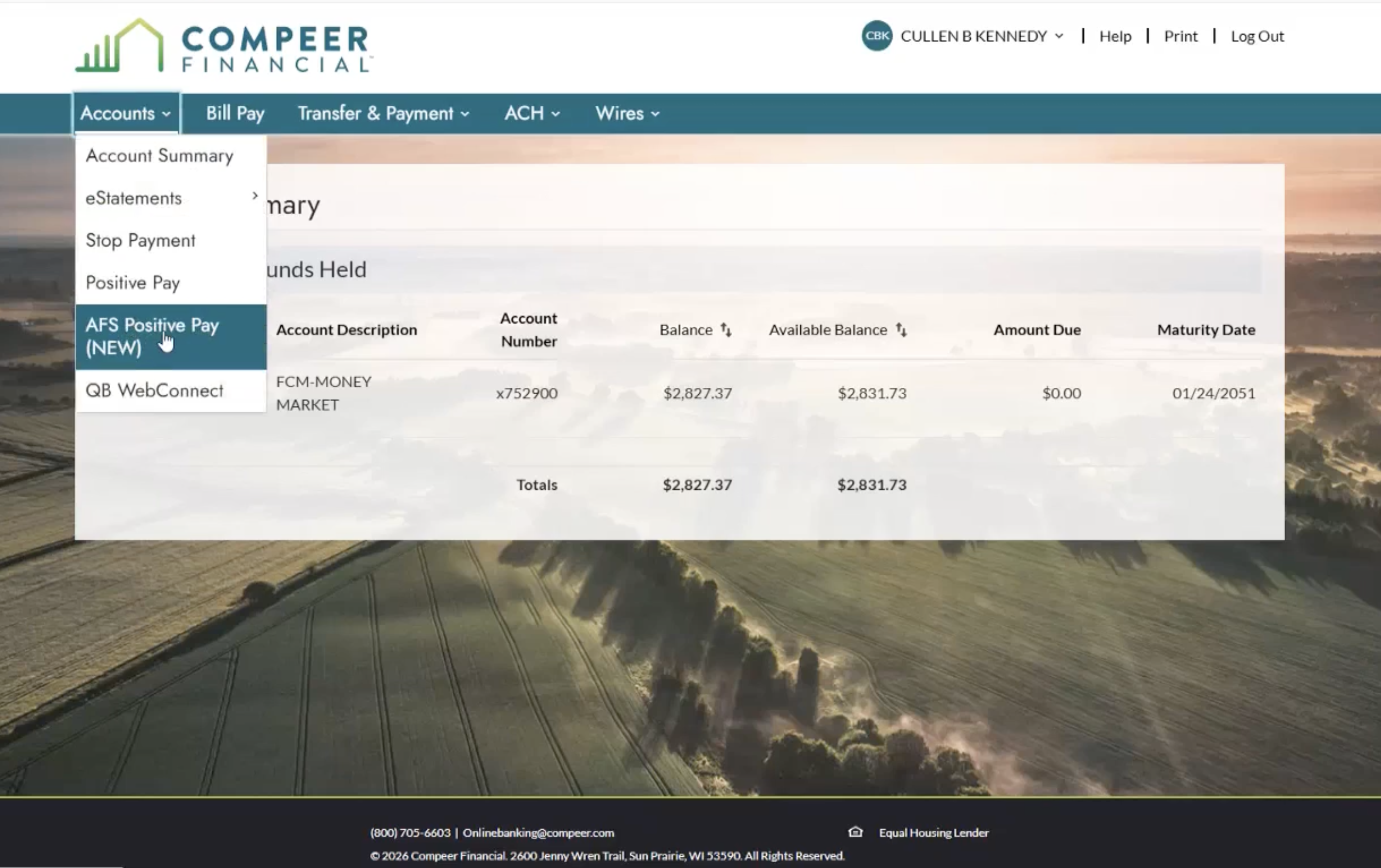Choose Stop Payment from Accounts menu
This screenshot has width=1381, height=868.
point(140,240)
